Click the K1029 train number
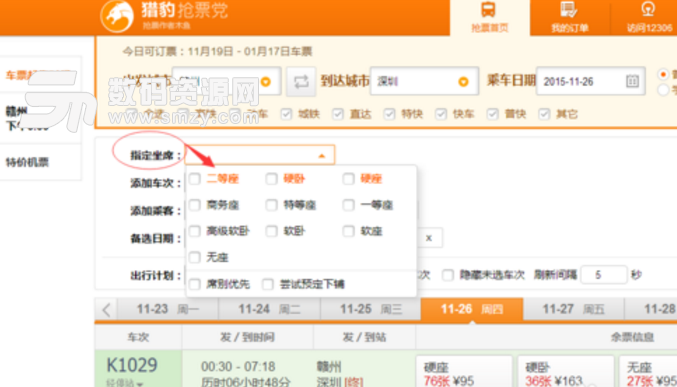The height and width of the screenshot is (387, 677). [x=132, y=365]
